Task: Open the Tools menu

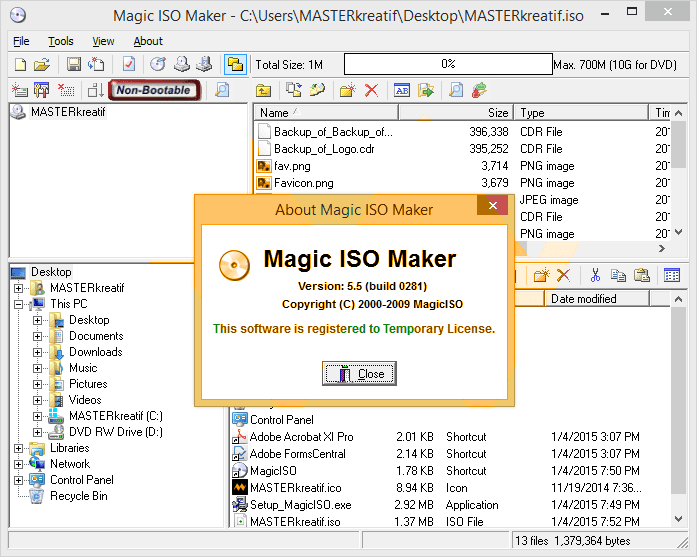Action: 61,41
